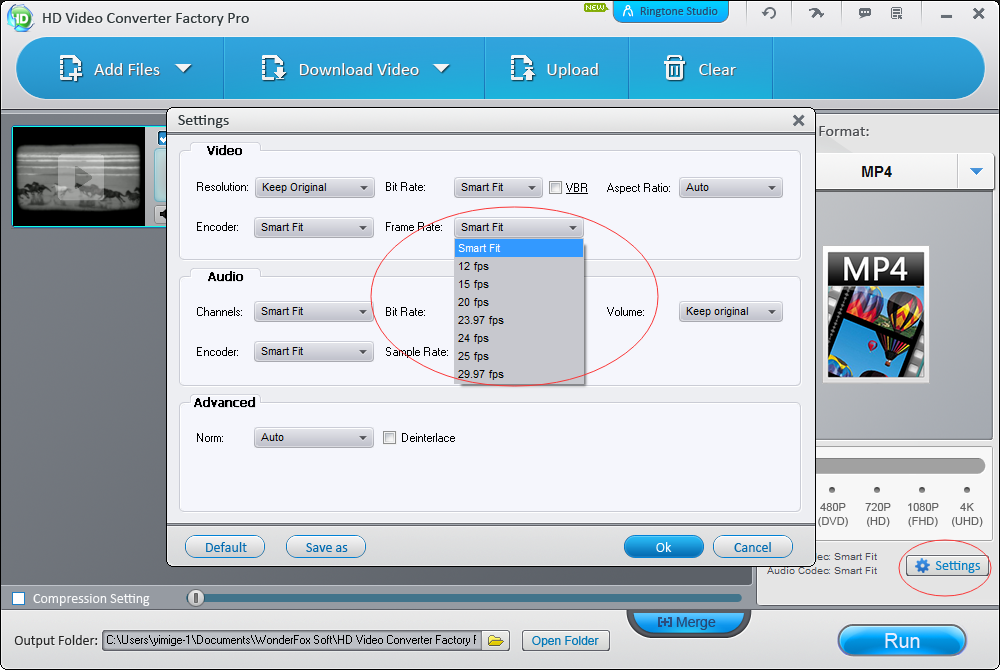Open the Resolution Keep Original dropdown
1000x670 pixels.
pyautogui.click(x=314, y=187)
